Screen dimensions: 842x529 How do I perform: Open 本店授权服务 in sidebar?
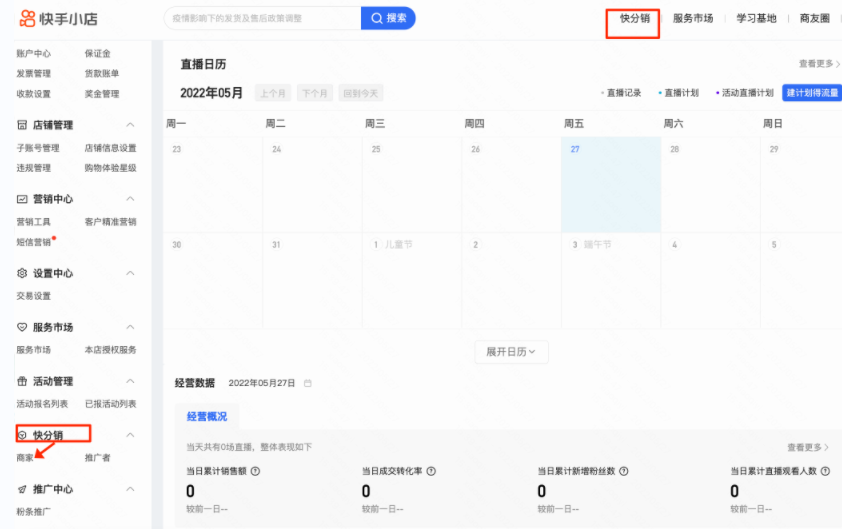pyautogui.click(x=110, y=350)
